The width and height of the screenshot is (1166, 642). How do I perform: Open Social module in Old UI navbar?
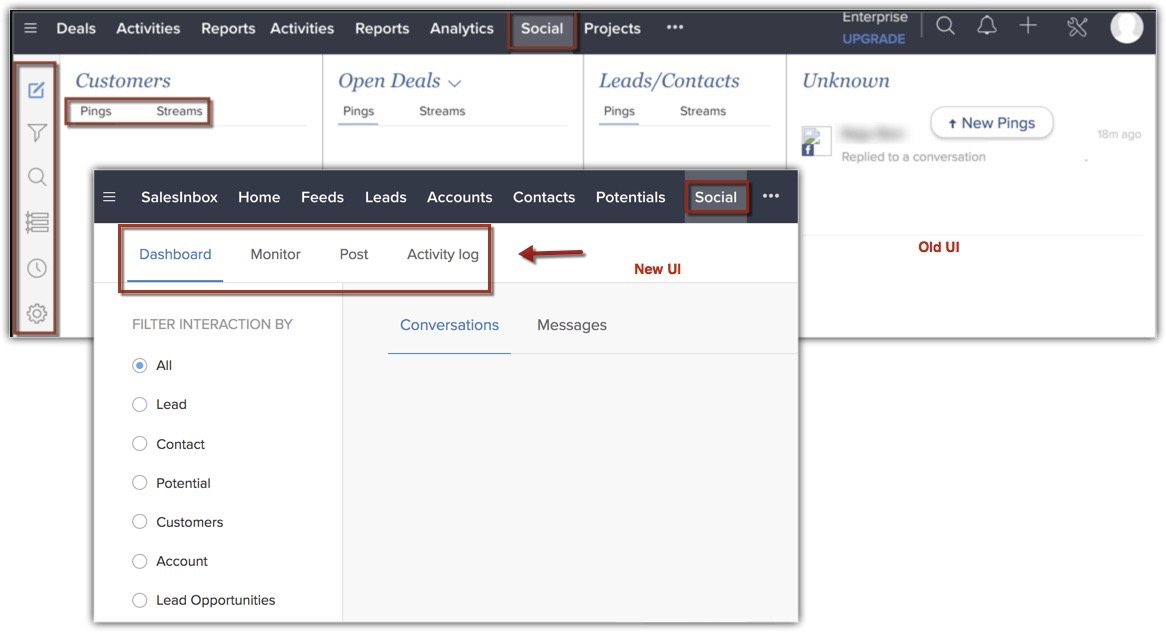point(542,28)
